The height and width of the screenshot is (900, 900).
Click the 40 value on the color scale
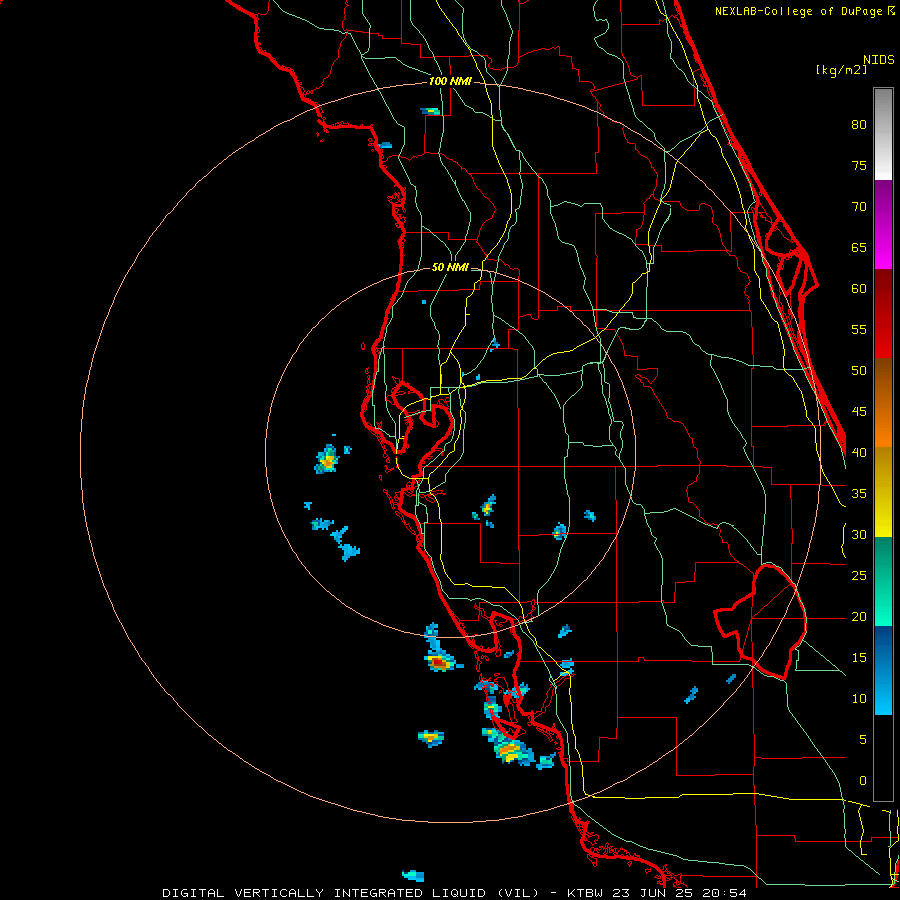(x=859, y=452)
